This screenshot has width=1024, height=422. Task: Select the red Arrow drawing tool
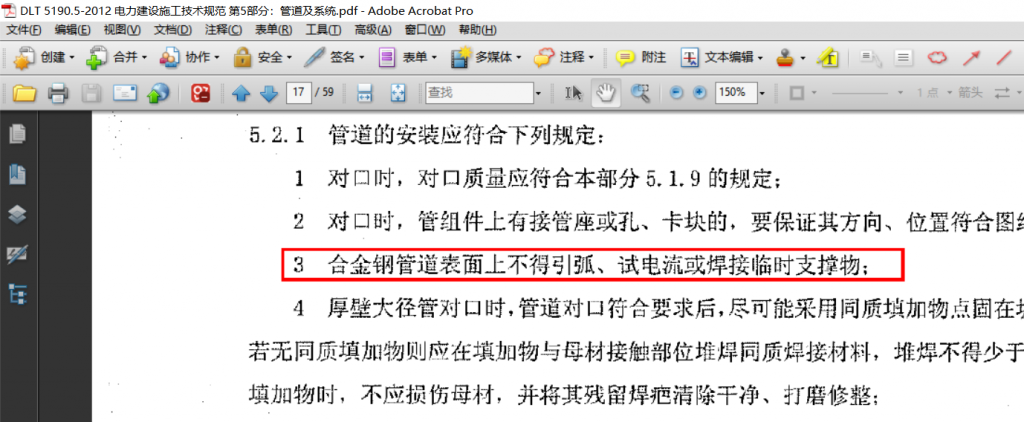(971, 57)
